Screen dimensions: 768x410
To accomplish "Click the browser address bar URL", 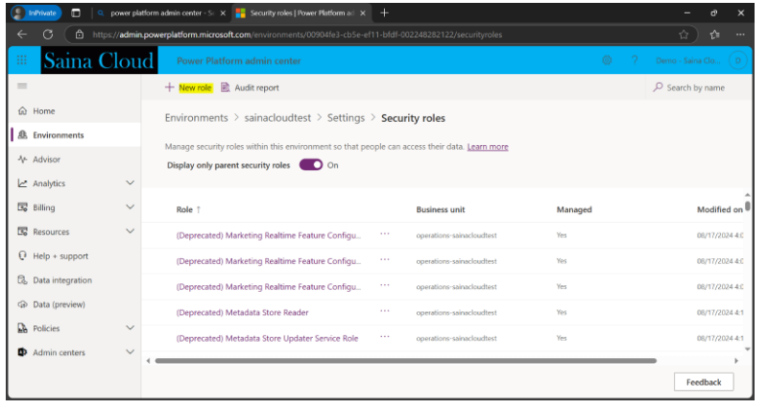I will (297, 35).
